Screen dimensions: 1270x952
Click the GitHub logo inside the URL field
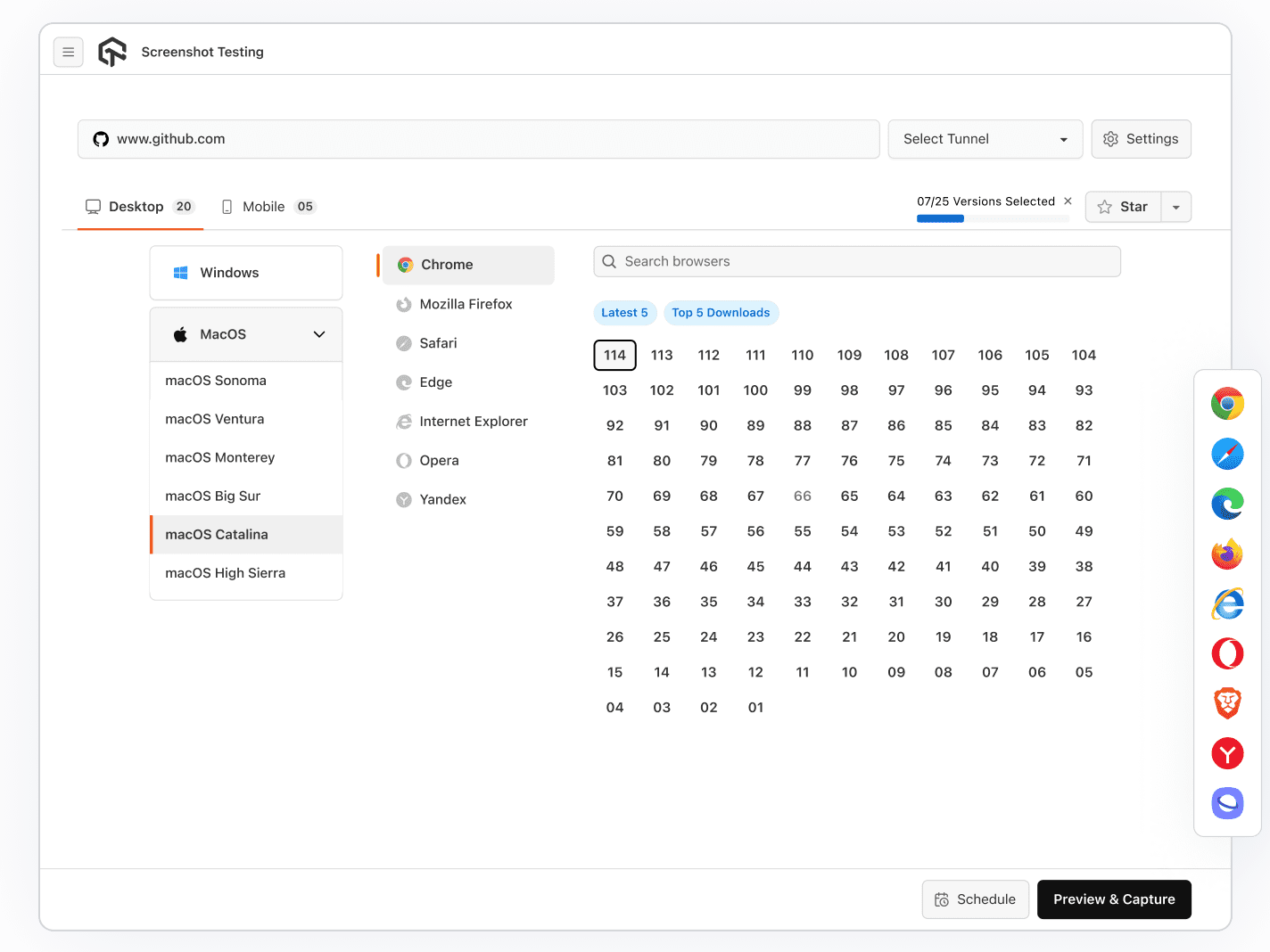(x=100, y=139)
